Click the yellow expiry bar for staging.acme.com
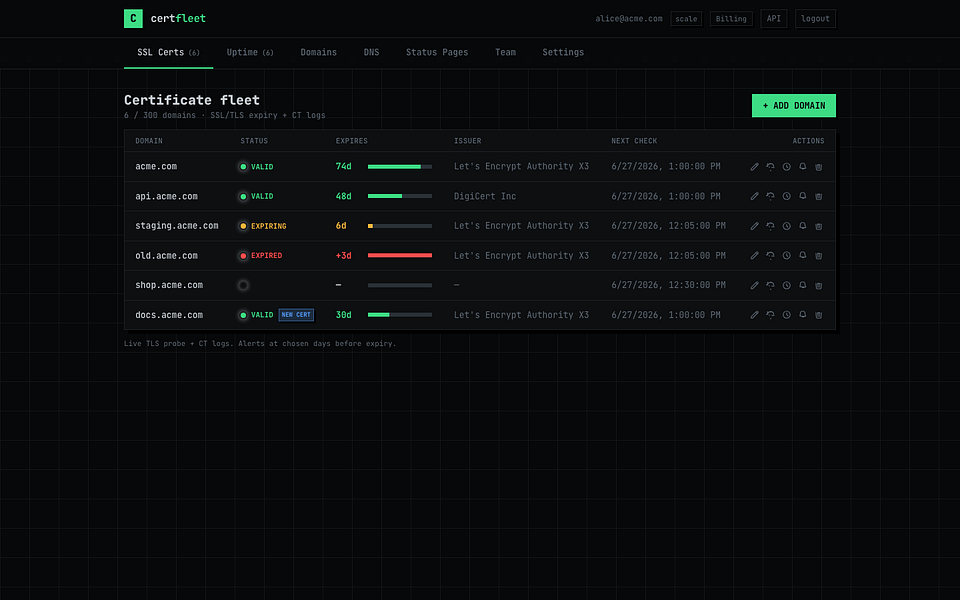The image size is (960, 600). click(x=400, y=226)
